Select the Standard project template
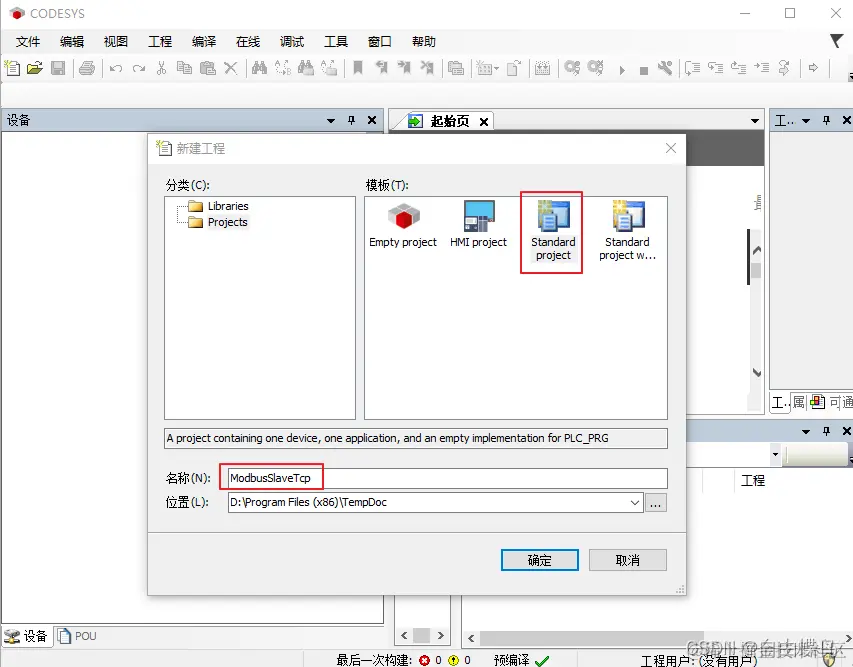The width and height of the screenshot is (853, 667). click(553, 231)
